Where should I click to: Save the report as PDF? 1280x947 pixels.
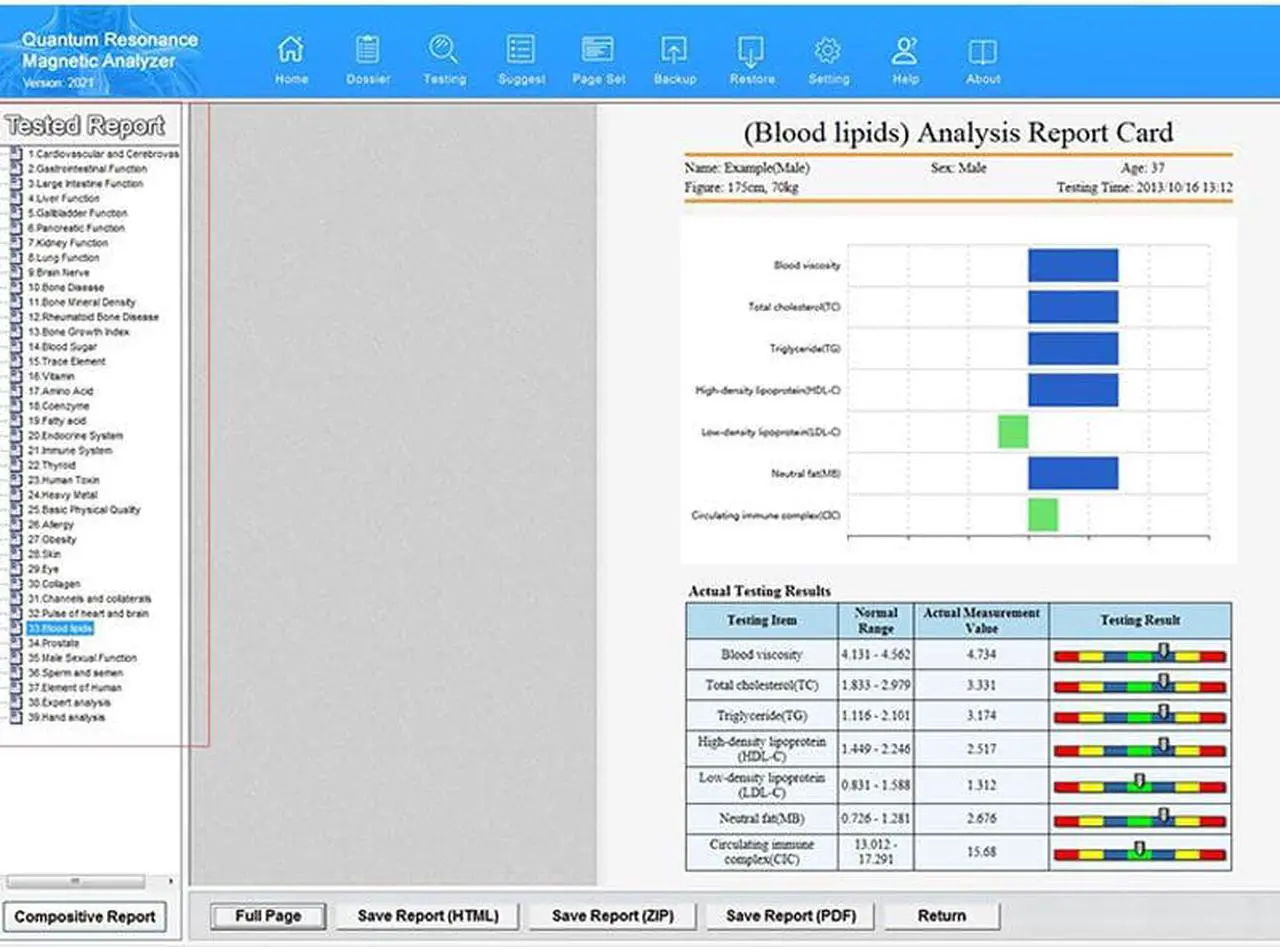pyautogui.click(x=781, y=916)
